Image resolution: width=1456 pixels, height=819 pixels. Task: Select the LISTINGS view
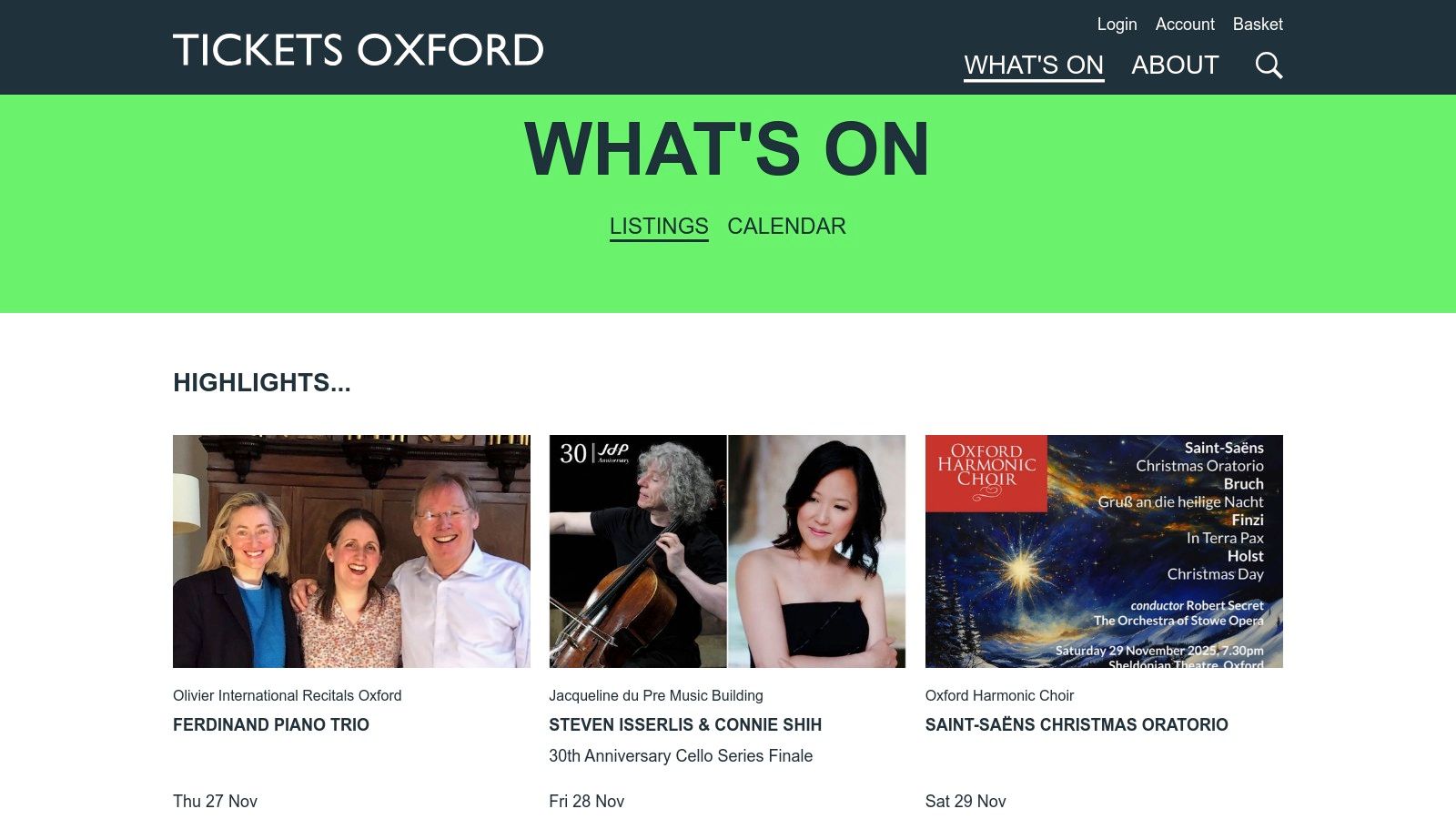pos(658,226)
